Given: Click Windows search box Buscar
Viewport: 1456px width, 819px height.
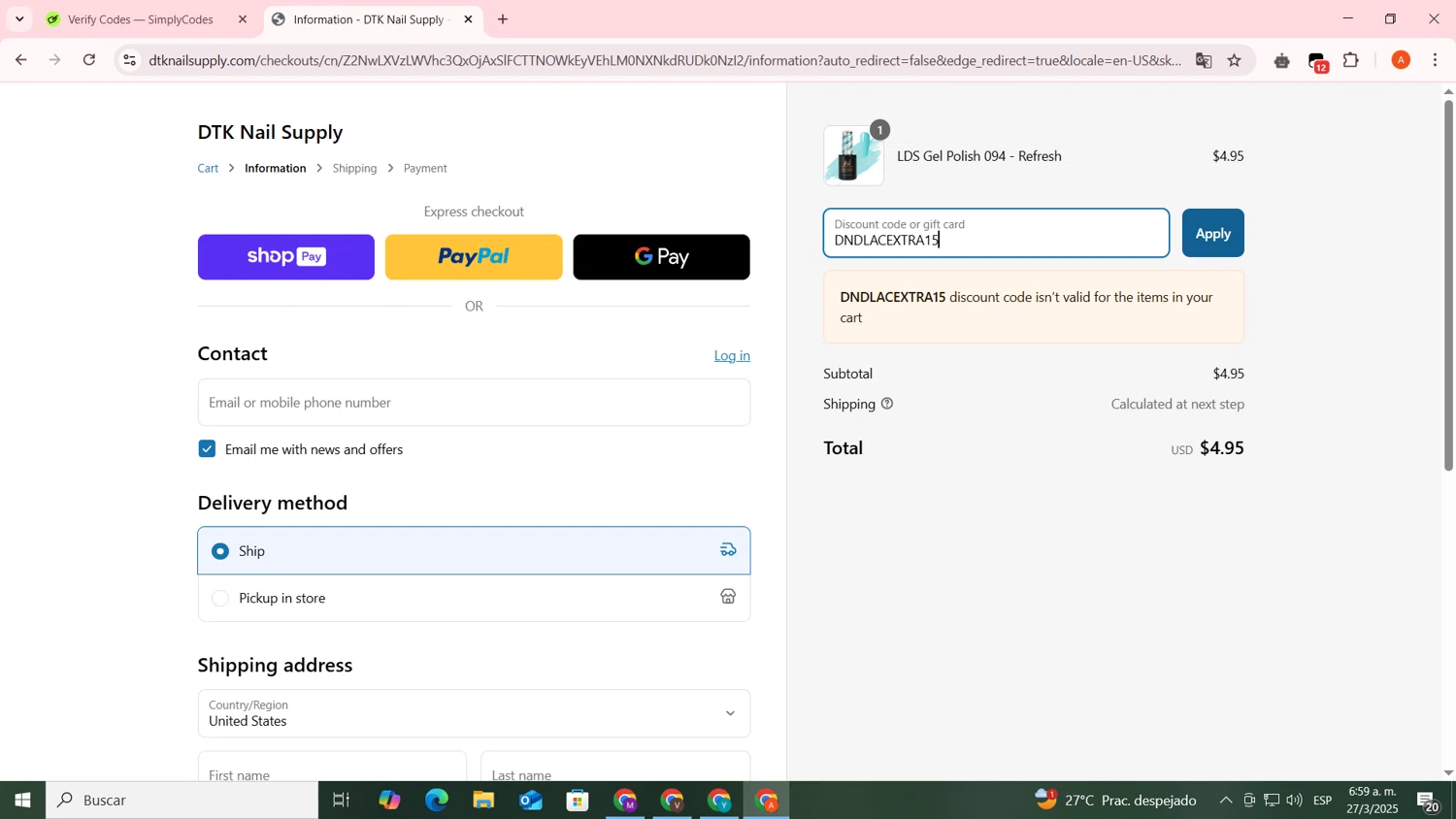Looking at the screenshot, I should point(182,801).
